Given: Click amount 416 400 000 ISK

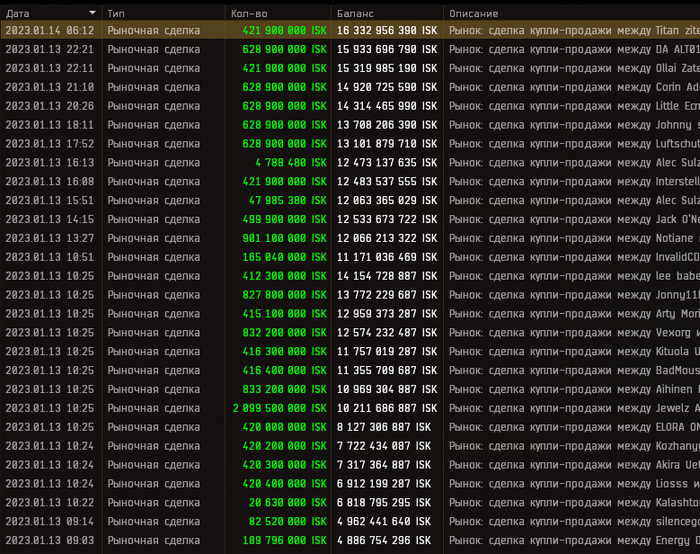Looking at the screenshot, I should pos(285,371).
